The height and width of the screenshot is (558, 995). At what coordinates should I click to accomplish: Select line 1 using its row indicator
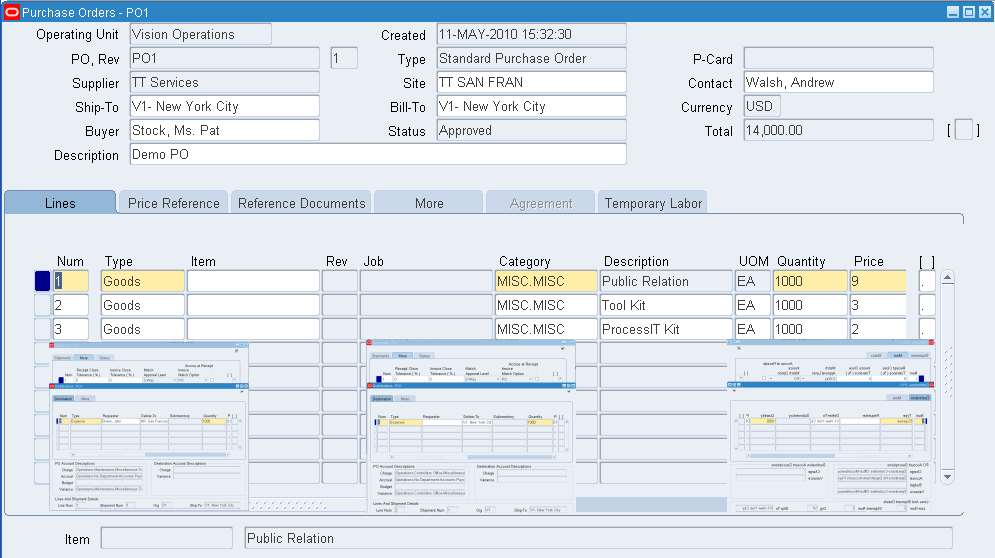click(42, 282)
